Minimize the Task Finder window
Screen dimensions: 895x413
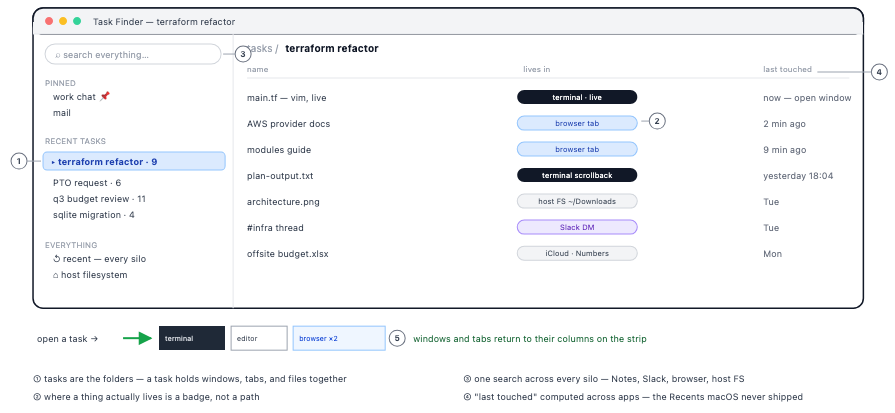coord(63,21)
